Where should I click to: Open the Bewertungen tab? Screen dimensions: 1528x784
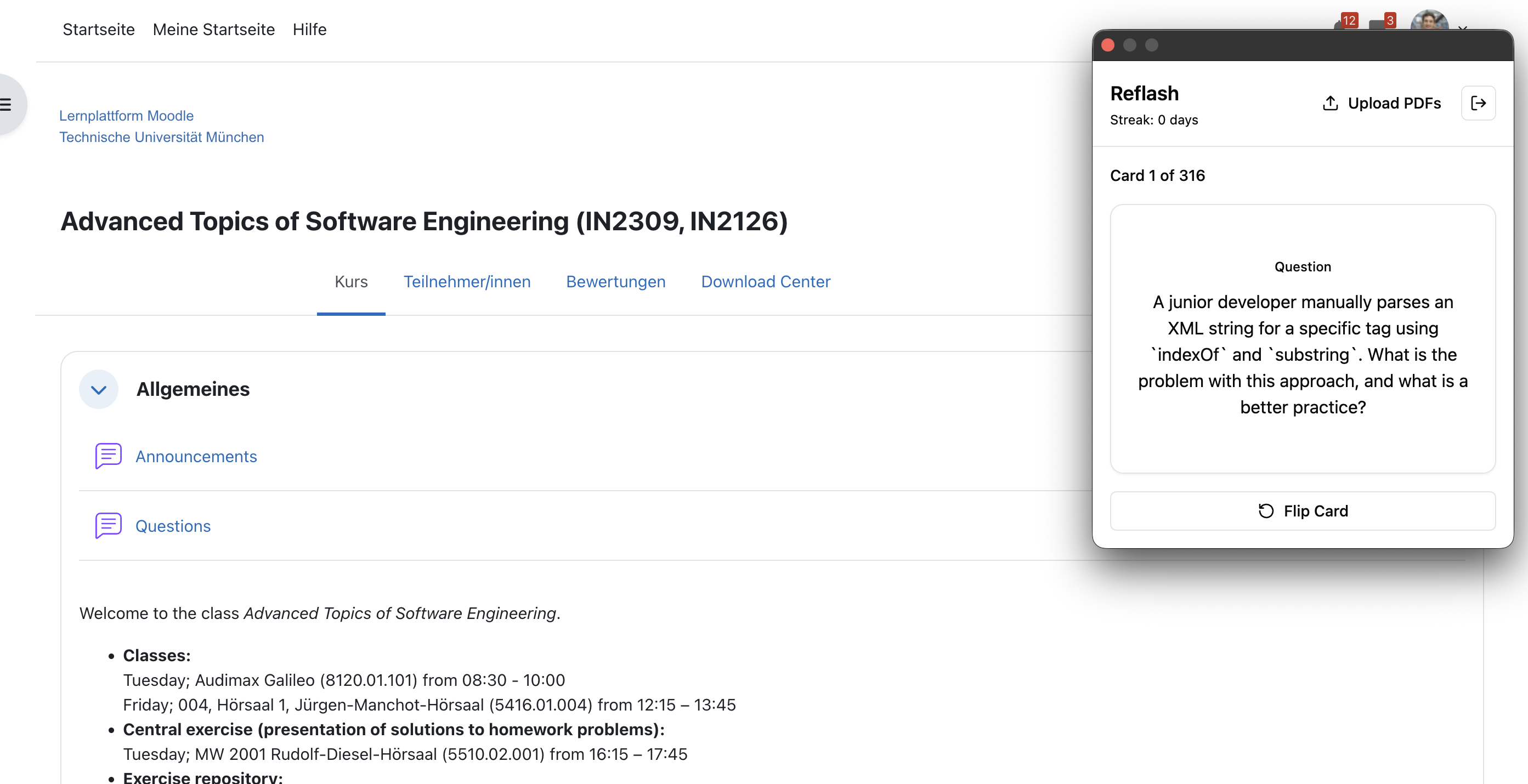click(615, 282)
